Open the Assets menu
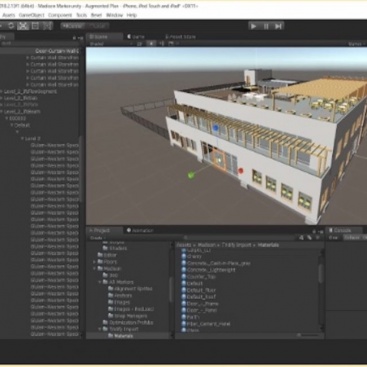This screenshot has height=367, width=367. 9,15
